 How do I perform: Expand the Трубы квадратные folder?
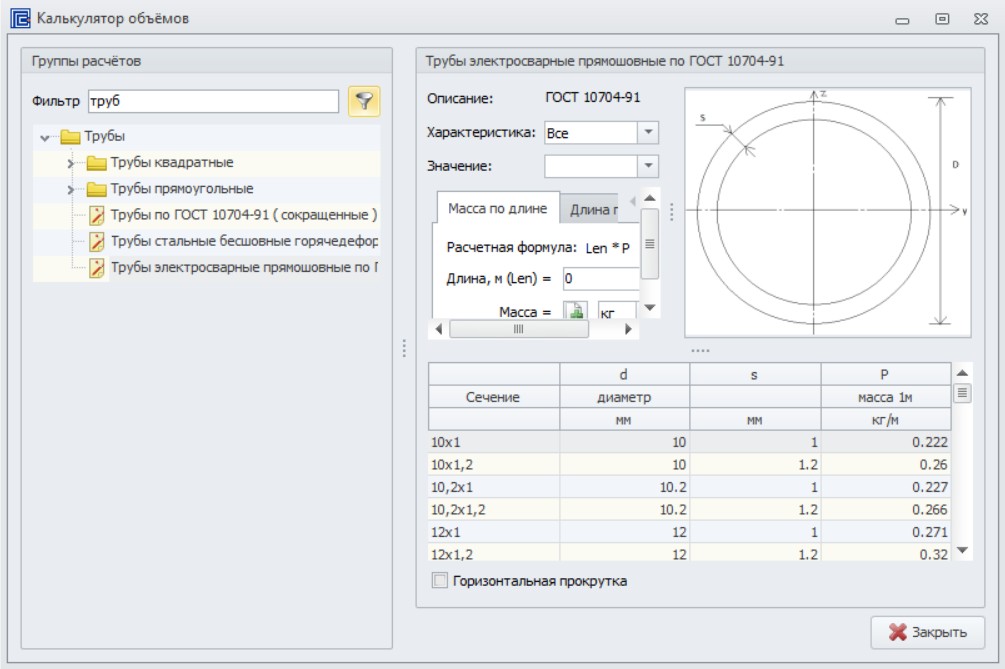(x=71, y=163)
